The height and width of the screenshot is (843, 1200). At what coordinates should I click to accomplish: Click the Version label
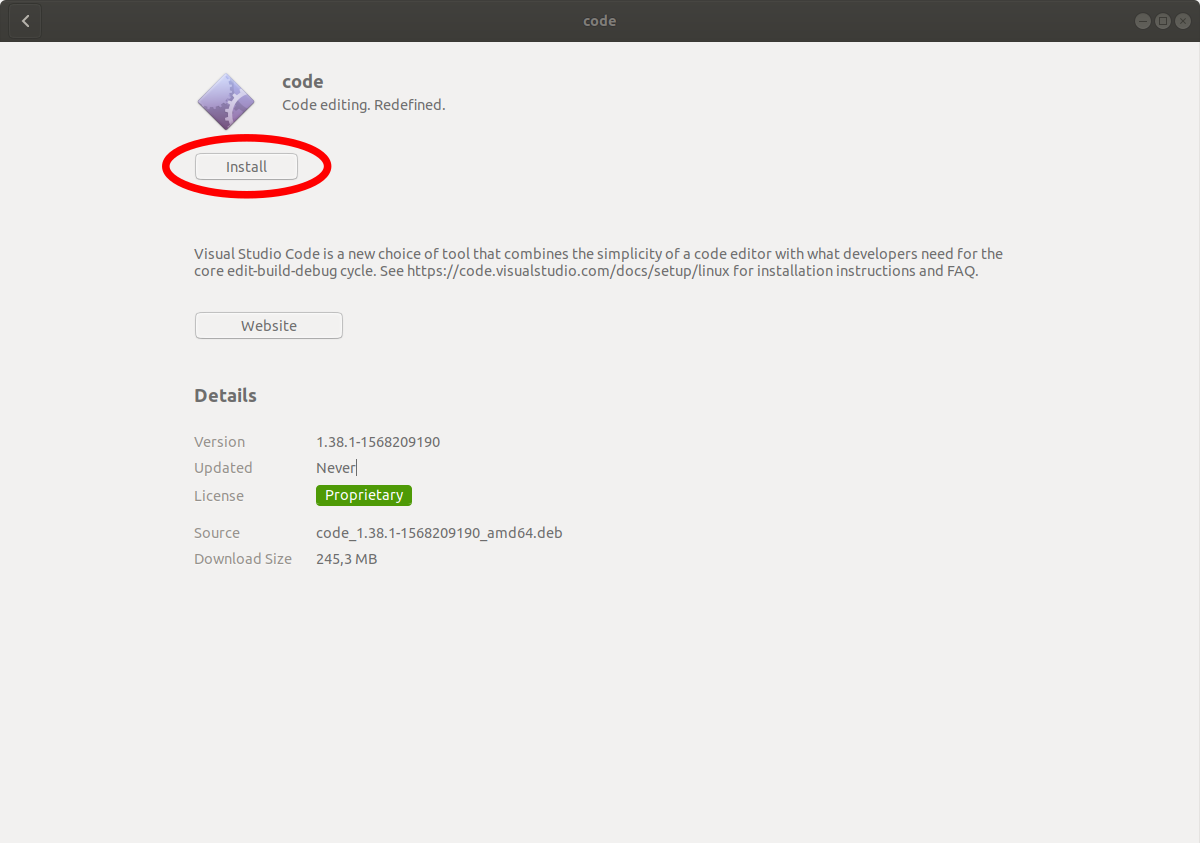[219, 442]
